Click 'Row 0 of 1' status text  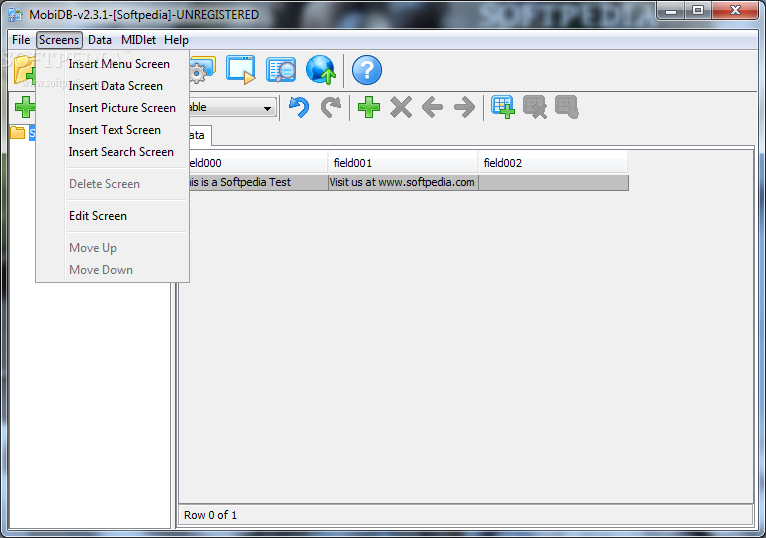(211, 515)
